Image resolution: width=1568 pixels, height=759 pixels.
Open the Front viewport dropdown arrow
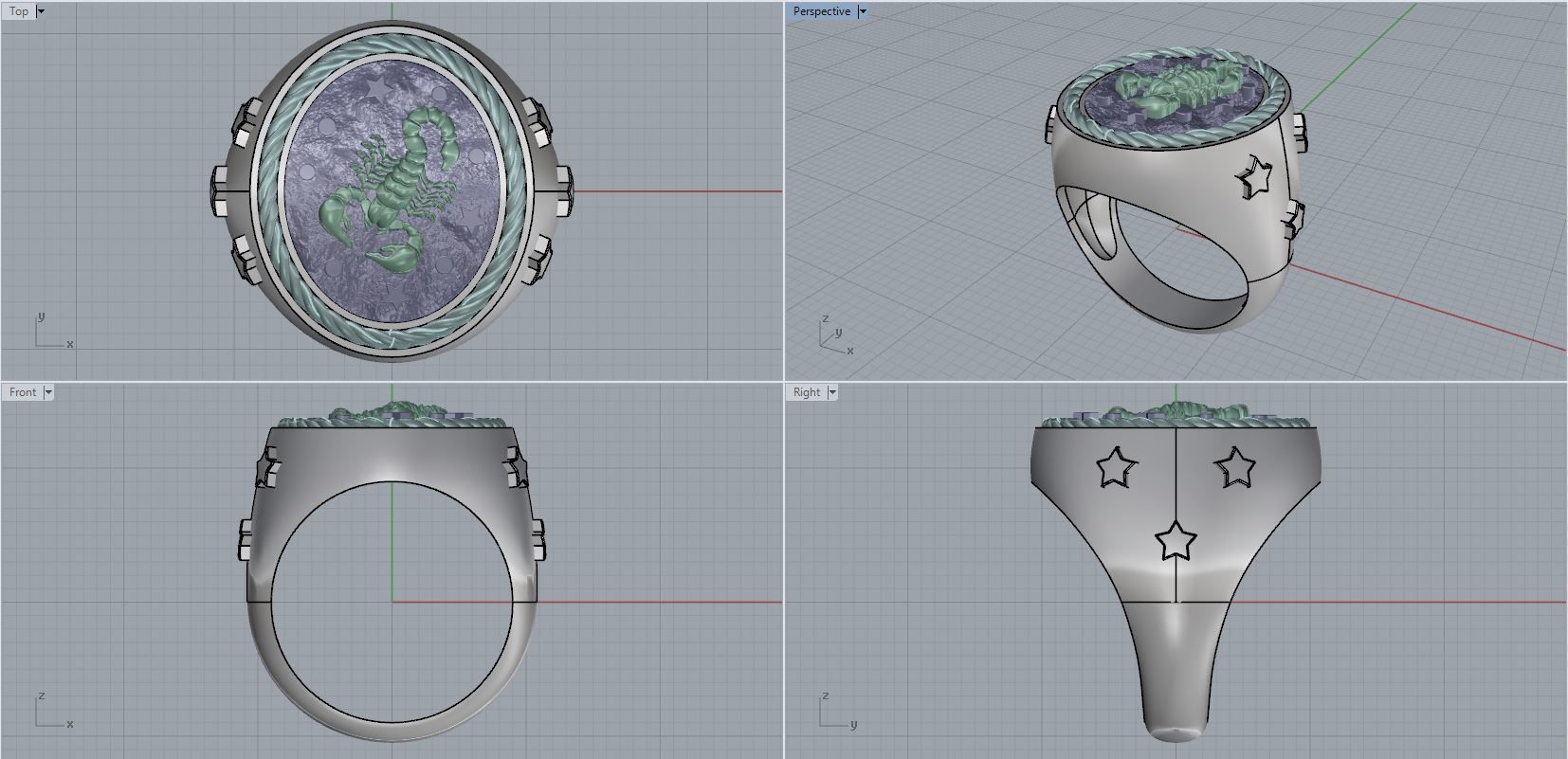48,391
